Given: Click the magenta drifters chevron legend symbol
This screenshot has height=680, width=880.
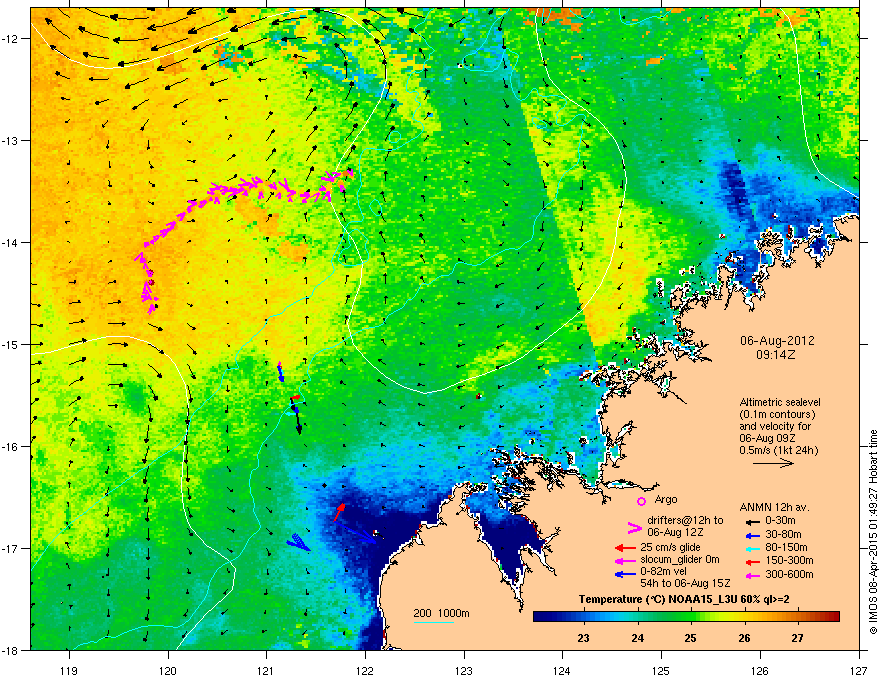Looking at the screenshot, I should pyautogui.click(x=634, y=528).
